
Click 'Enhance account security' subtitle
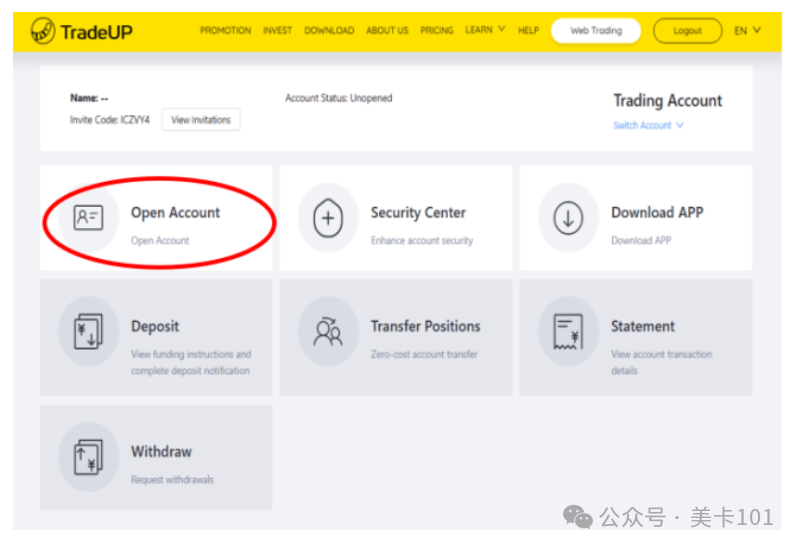[x=422, y=241]
